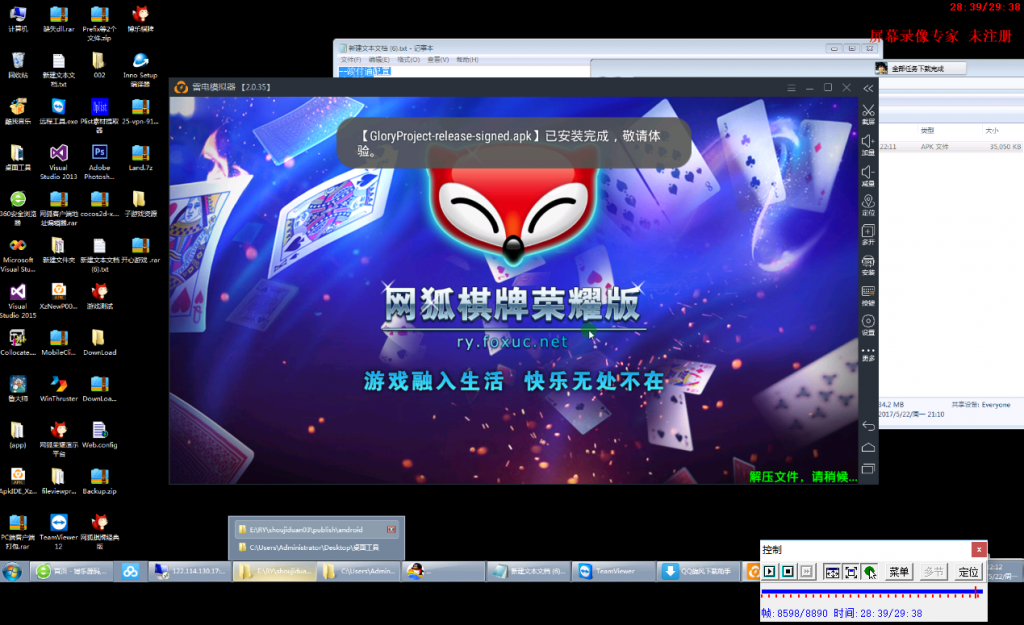Click the WinThruster desktop icon
Screen dimensions: 1024x625
click(x=59, y=389)
